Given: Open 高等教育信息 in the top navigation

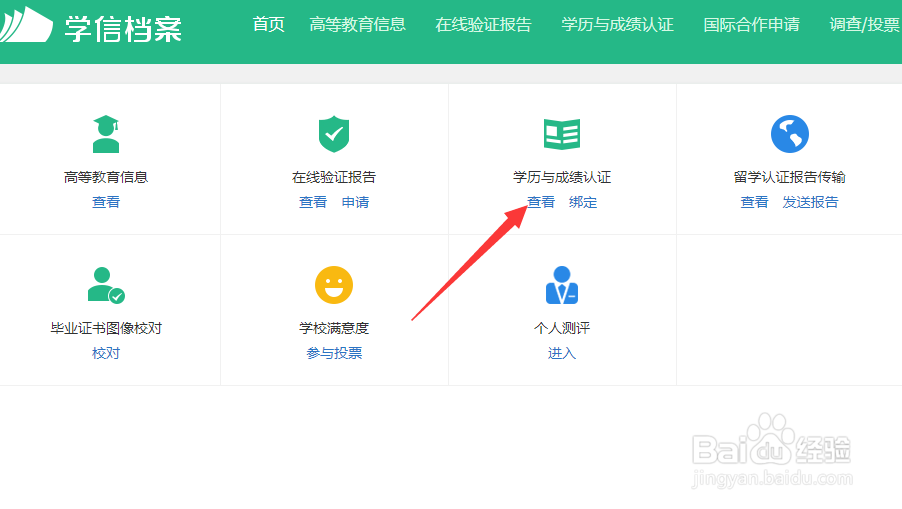Looking at the screenshot, I should 357,25.
